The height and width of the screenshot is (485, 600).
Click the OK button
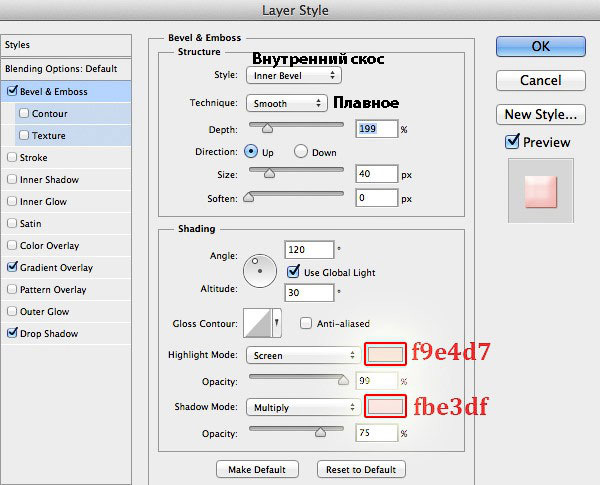tap(541, 47)
